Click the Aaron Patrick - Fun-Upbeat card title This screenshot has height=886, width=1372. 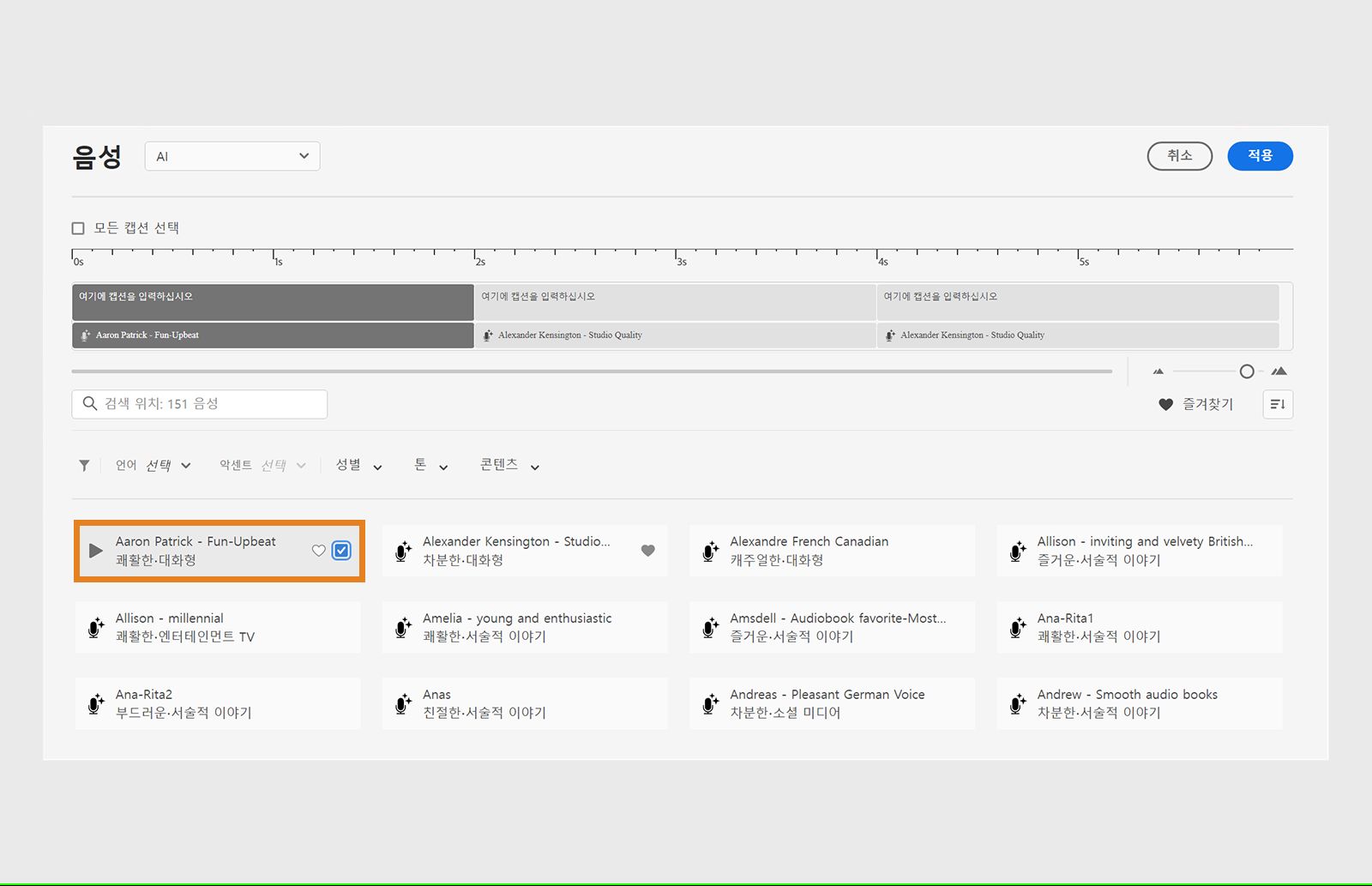point(196,541)
